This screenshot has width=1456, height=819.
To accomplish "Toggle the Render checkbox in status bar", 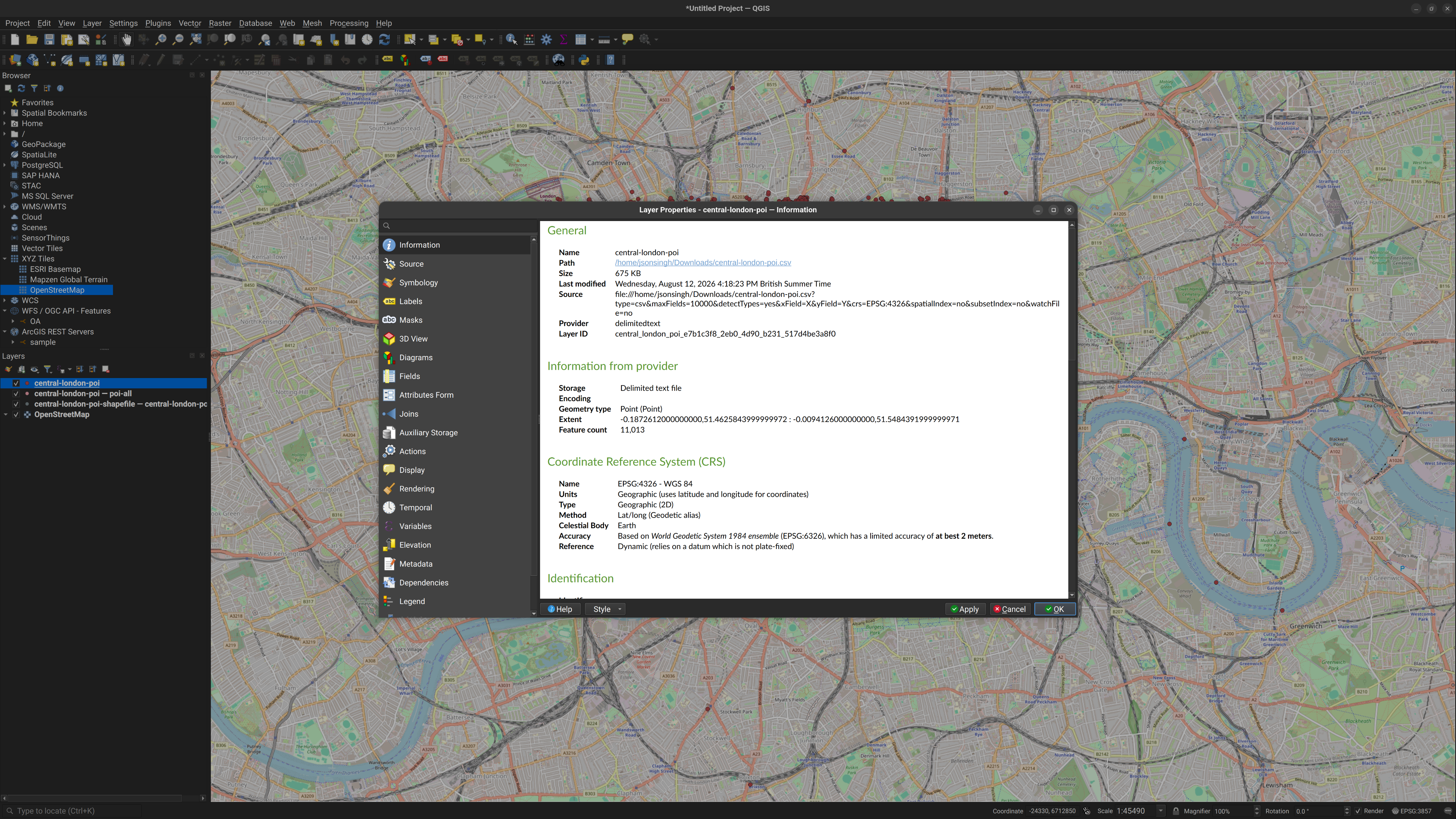I will click(1358, 811).
